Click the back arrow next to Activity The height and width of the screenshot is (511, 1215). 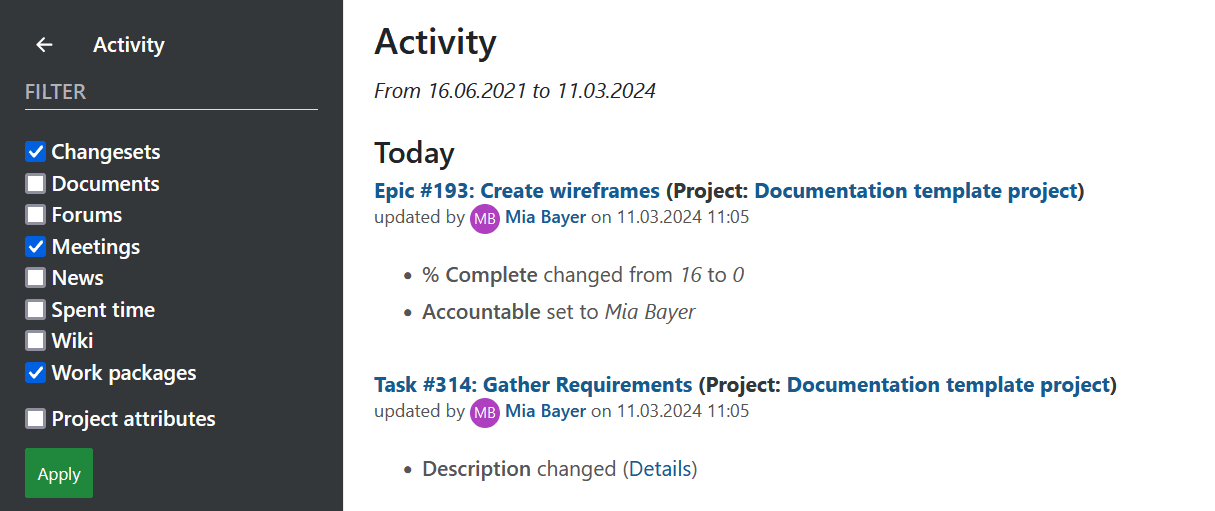[x=44, y=45]
